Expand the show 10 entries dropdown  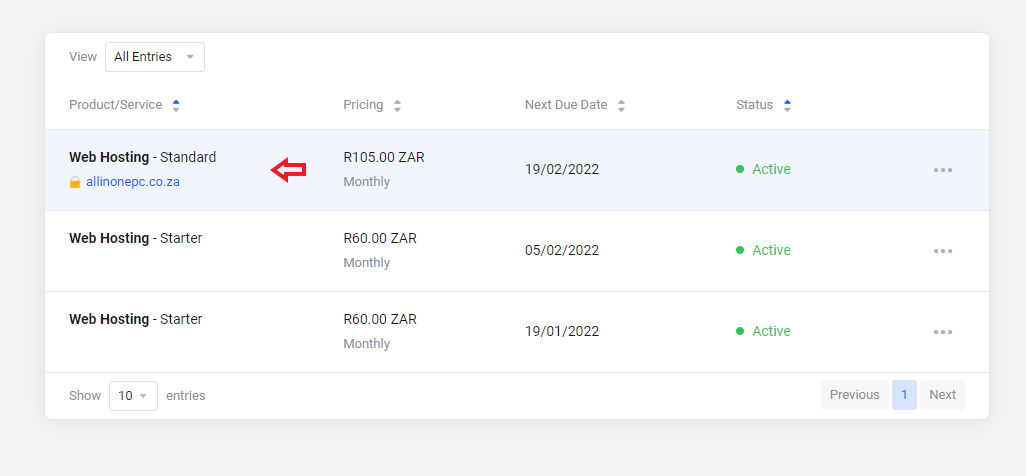[x=133, y=396]
